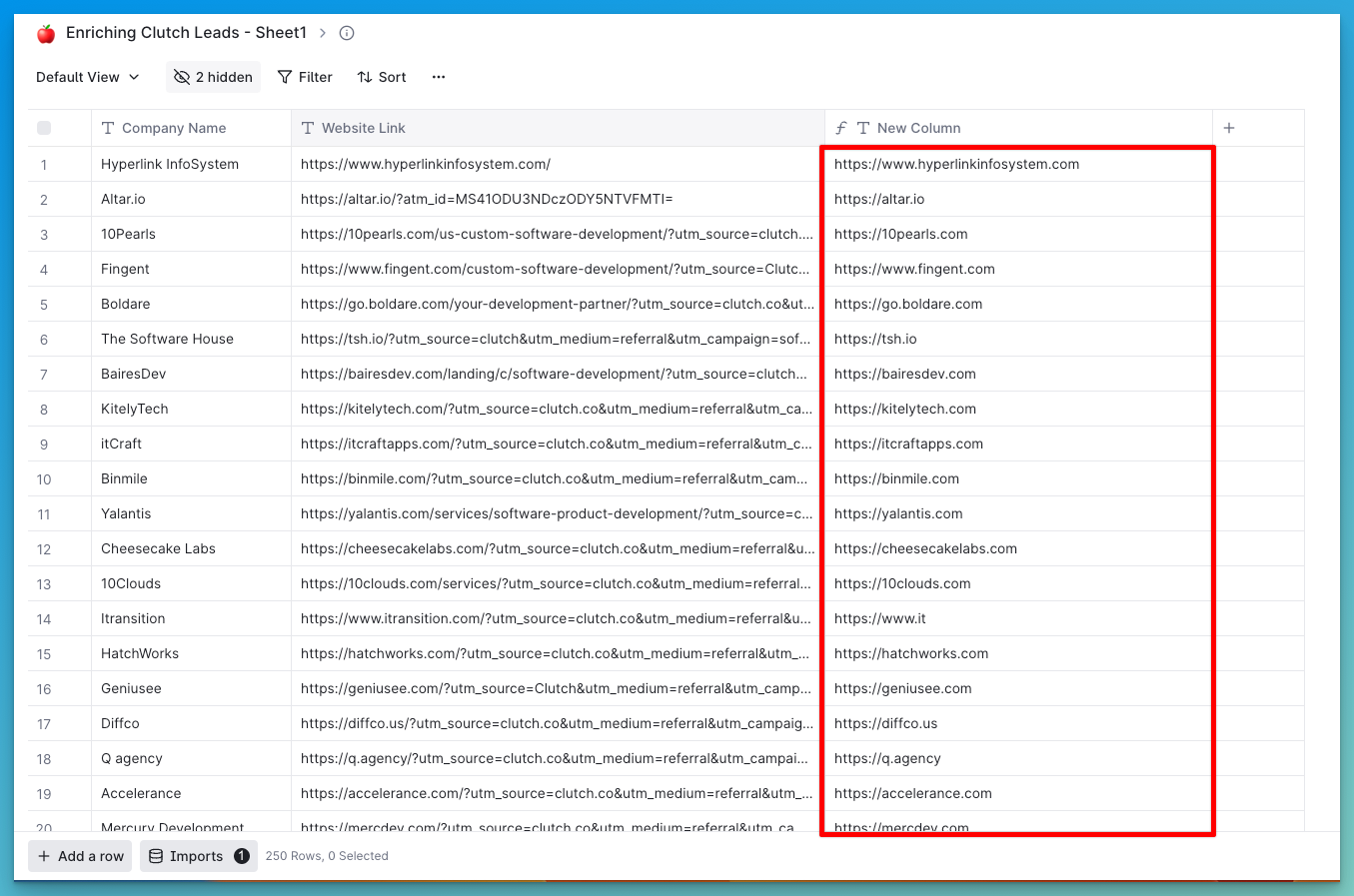
Task: Click New Column cell https://10clouds.com
Action: tap(1018, 583)
